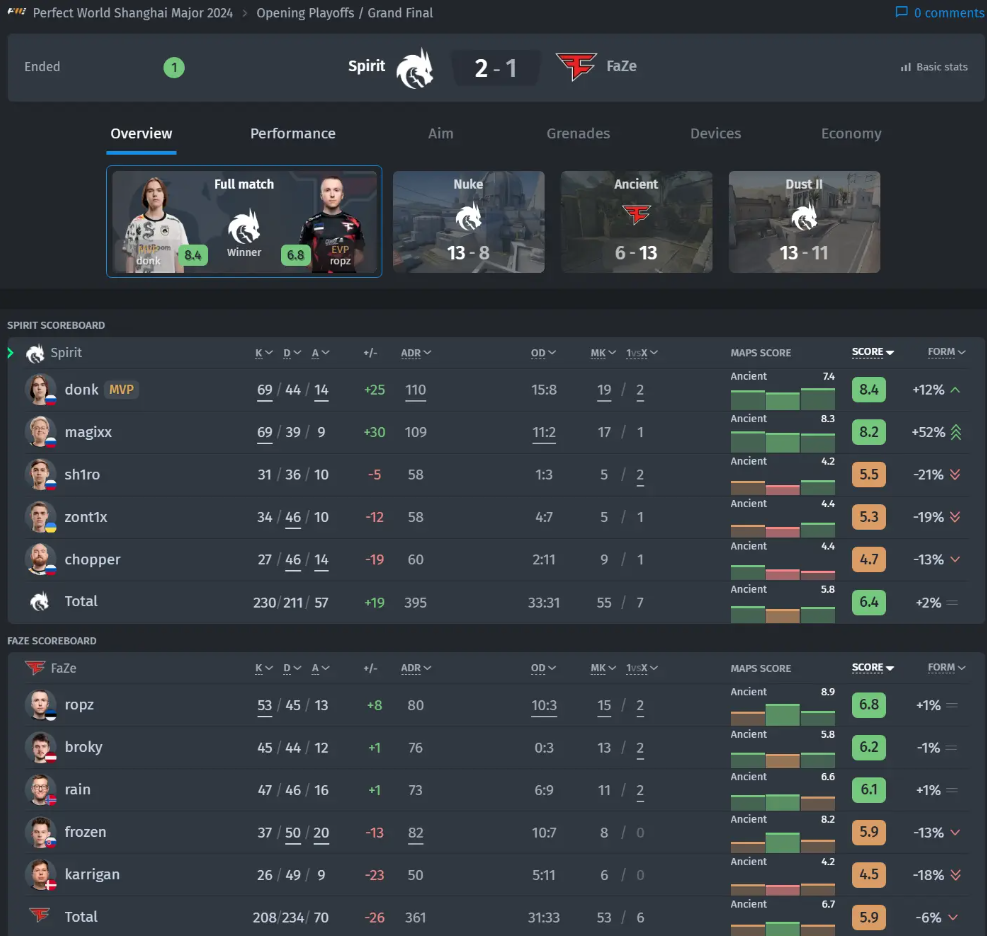
Task: Switch to the Performance tab
Action: pos(292,134)
